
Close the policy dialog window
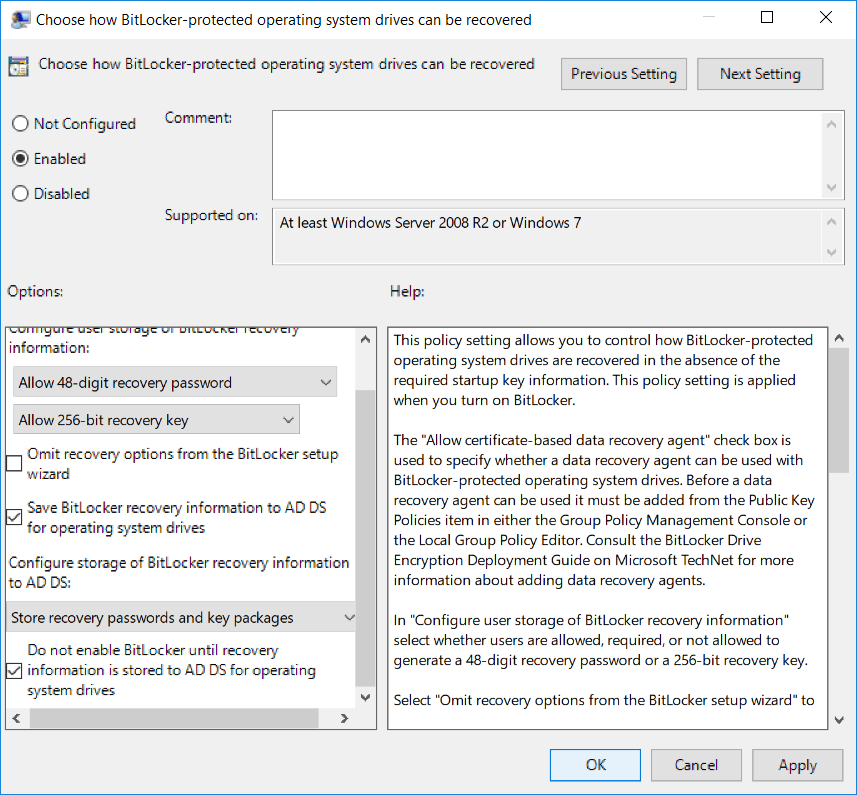(x=826, y=17)
